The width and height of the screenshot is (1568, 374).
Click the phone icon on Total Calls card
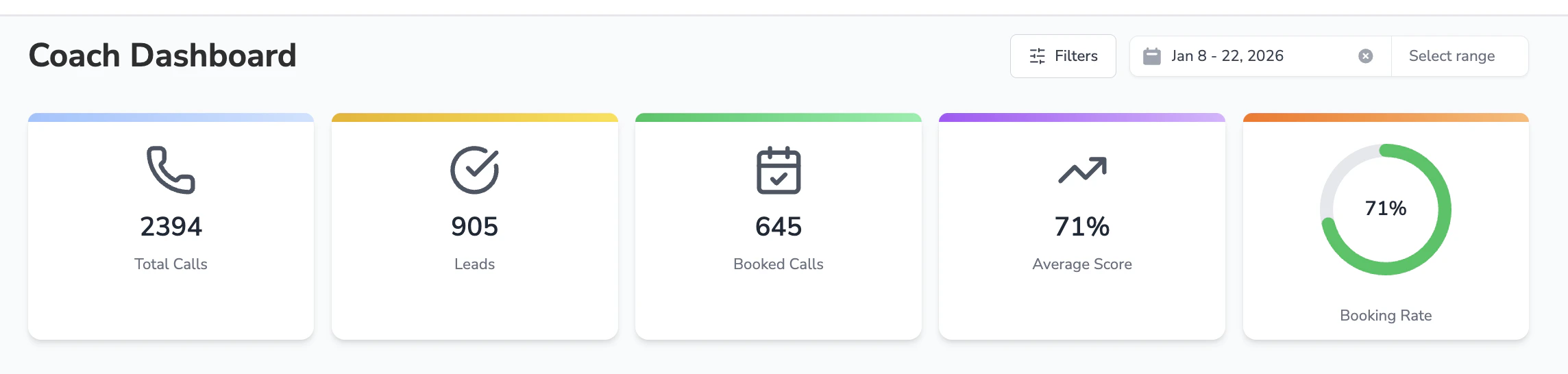[171, 170]
